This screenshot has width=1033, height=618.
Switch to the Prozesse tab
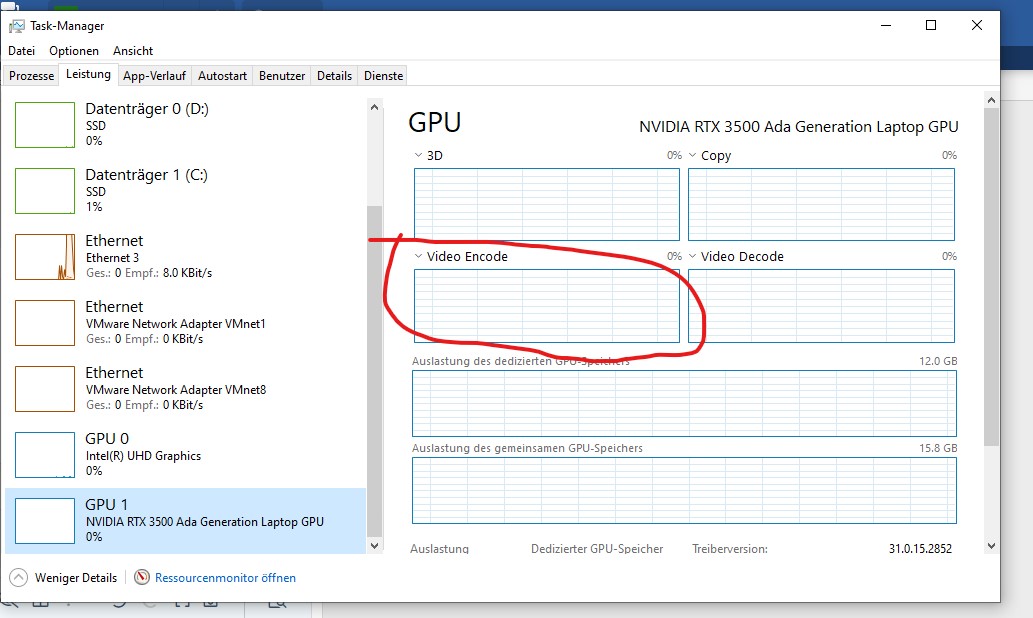pos(31,74)
